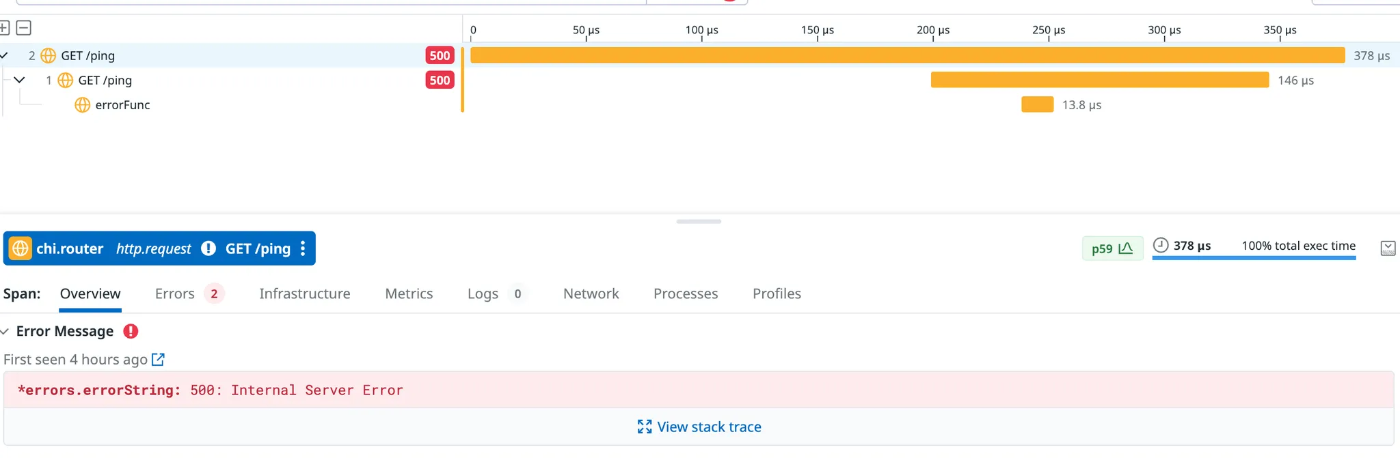This screenshot has width=1400, height=458.
Task: Click the 200 µs timeline axis label
Action: coord(933,30)
